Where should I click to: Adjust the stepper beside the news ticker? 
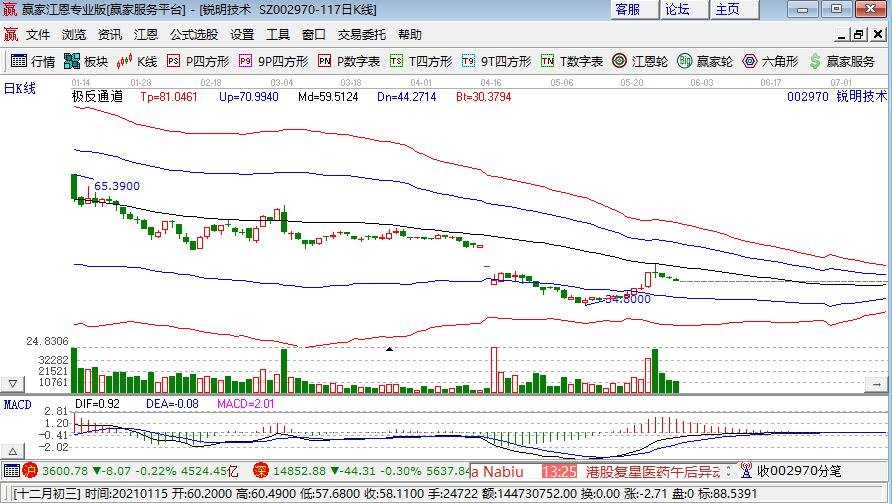click(x=728, y=471)
